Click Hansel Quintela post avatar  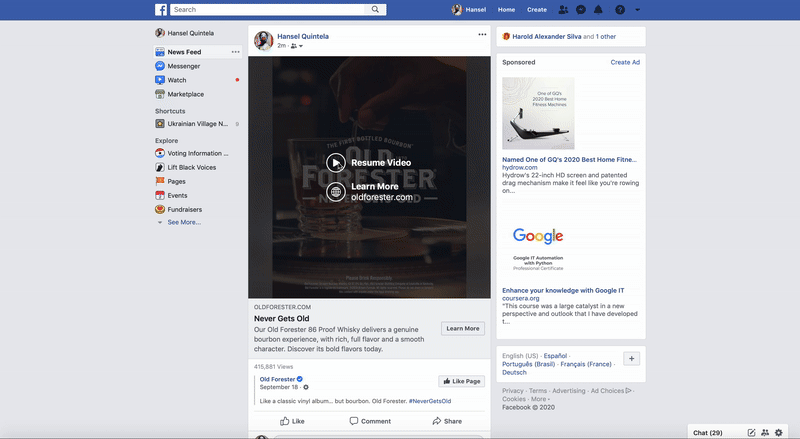[x=264, y=40]
